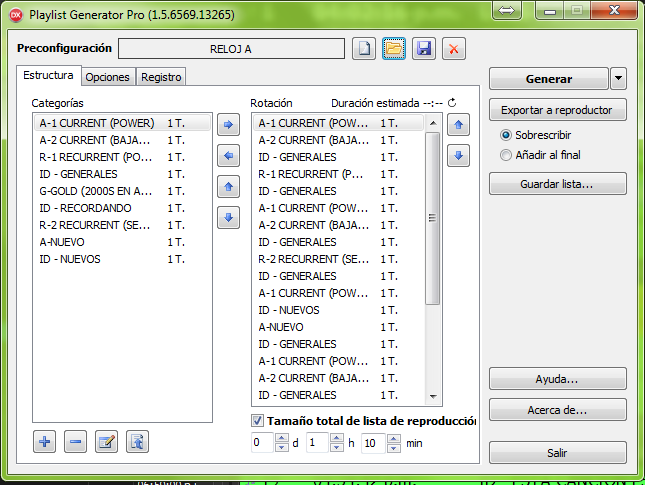The height and width of the screenshot is (485, 645).
Task: Select A-NUEVO in Categorías list
Action: 122,242
